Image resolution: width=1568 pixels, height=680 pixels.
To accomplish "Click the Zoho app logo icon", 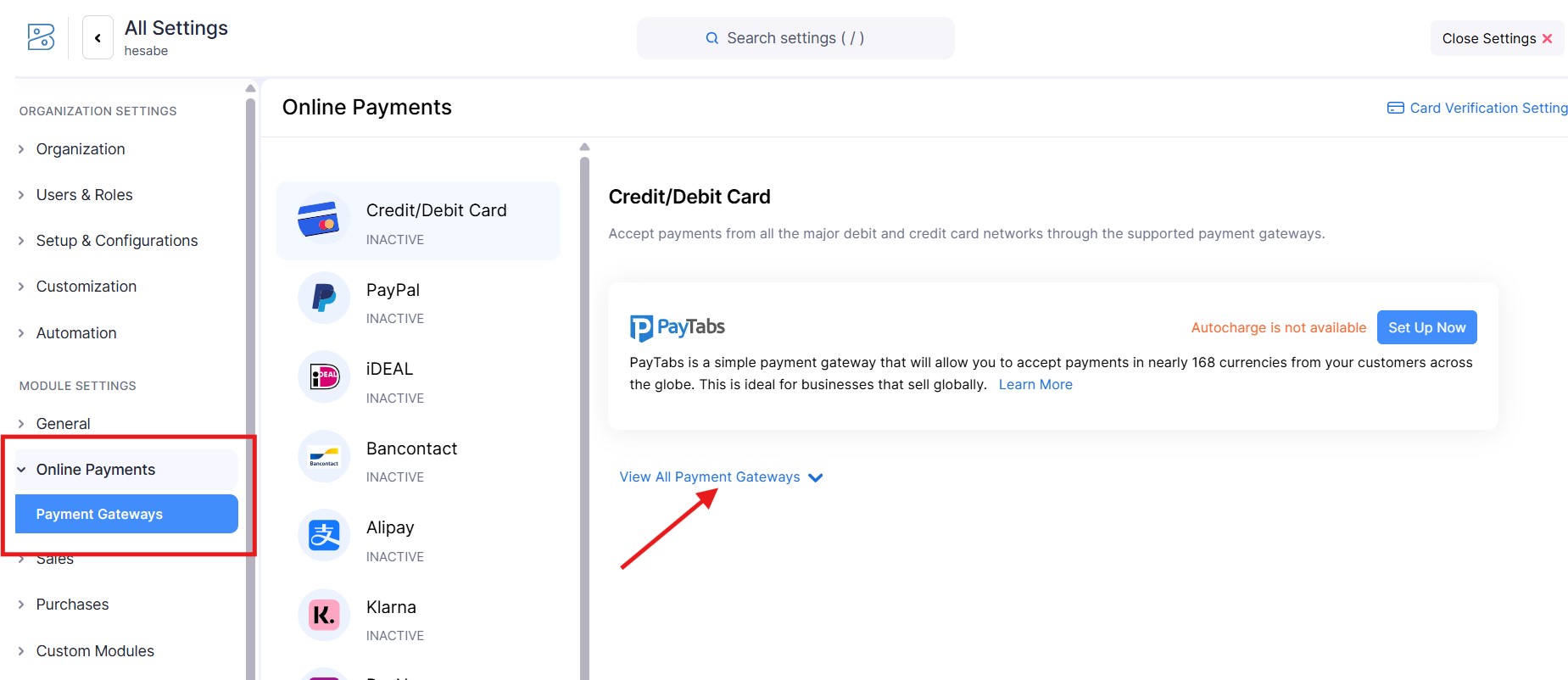I will [41, 37].
